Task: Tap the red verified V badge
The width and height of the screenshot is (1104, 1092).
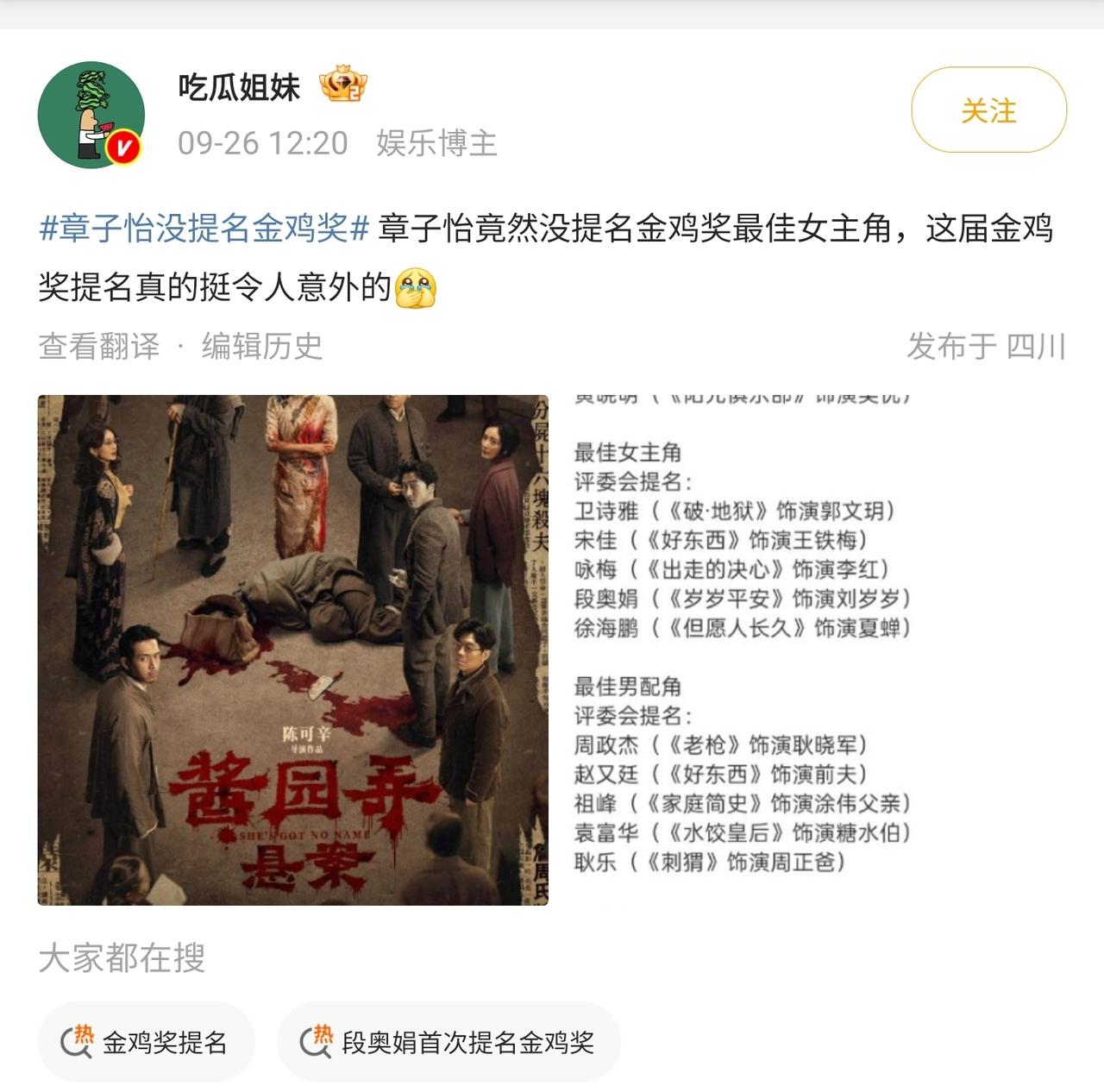Action: point(124,147)
